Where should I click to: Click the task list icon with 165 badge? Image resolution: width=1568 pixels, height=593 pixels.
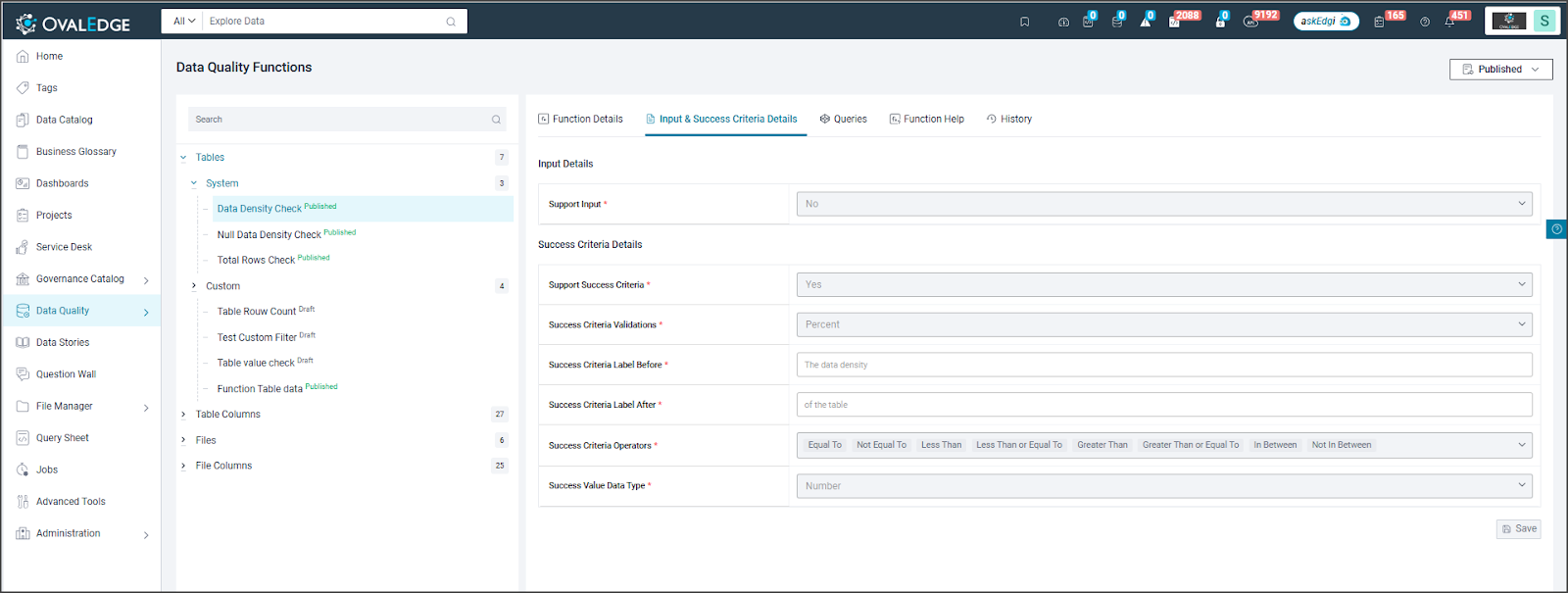coord(1379,22)
